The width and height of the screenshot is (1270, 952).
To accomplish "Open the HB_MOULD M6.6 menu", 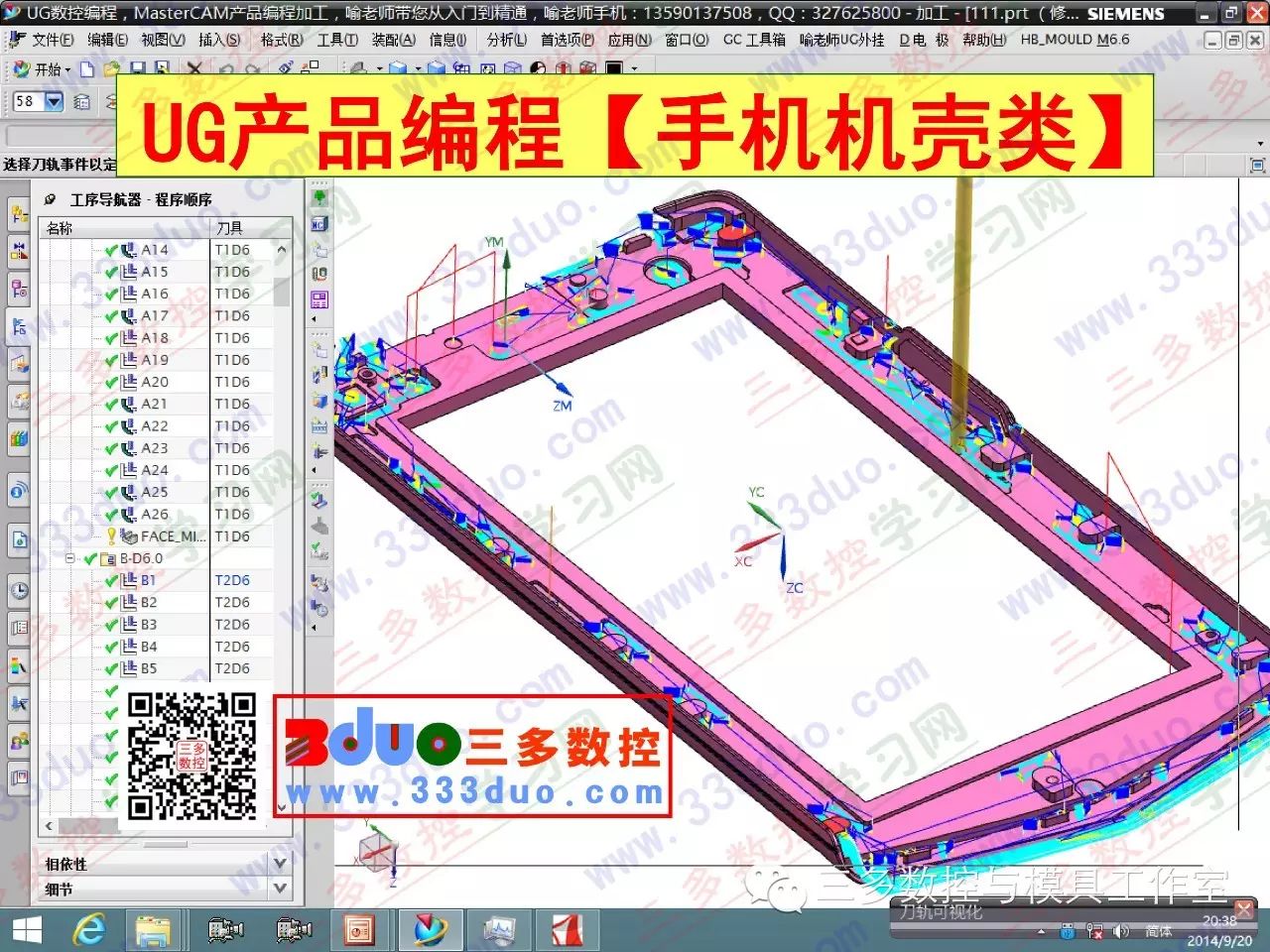I will click(x=1075, y=40).
